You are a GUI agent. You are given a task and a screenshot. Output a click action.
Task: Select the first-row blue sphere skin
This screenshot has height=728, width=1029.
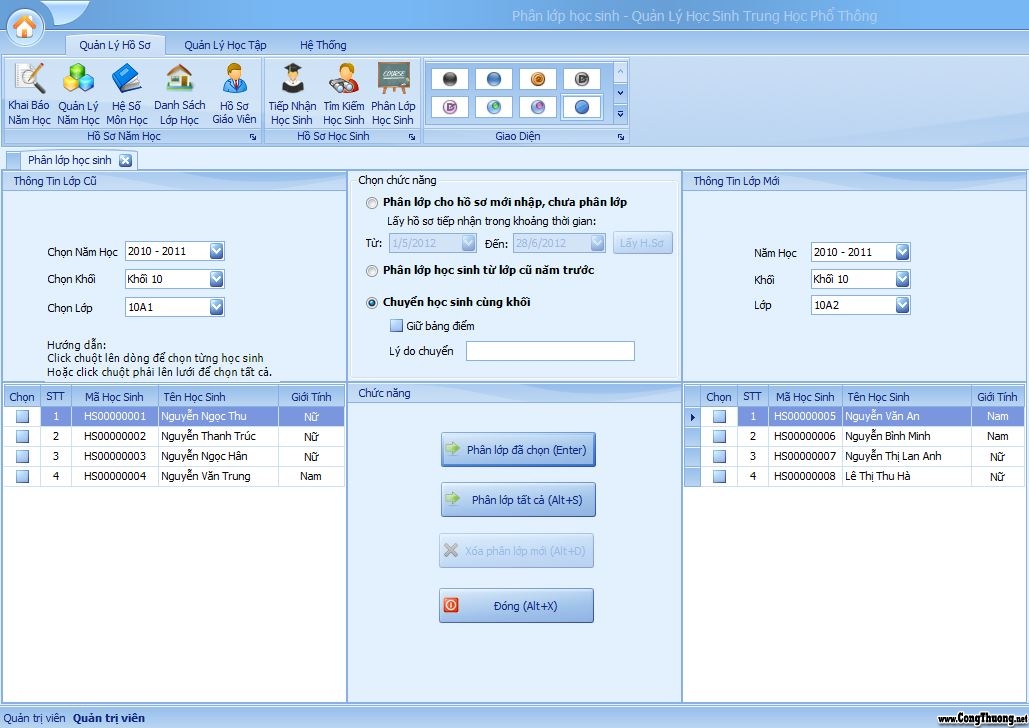(494, 79)
